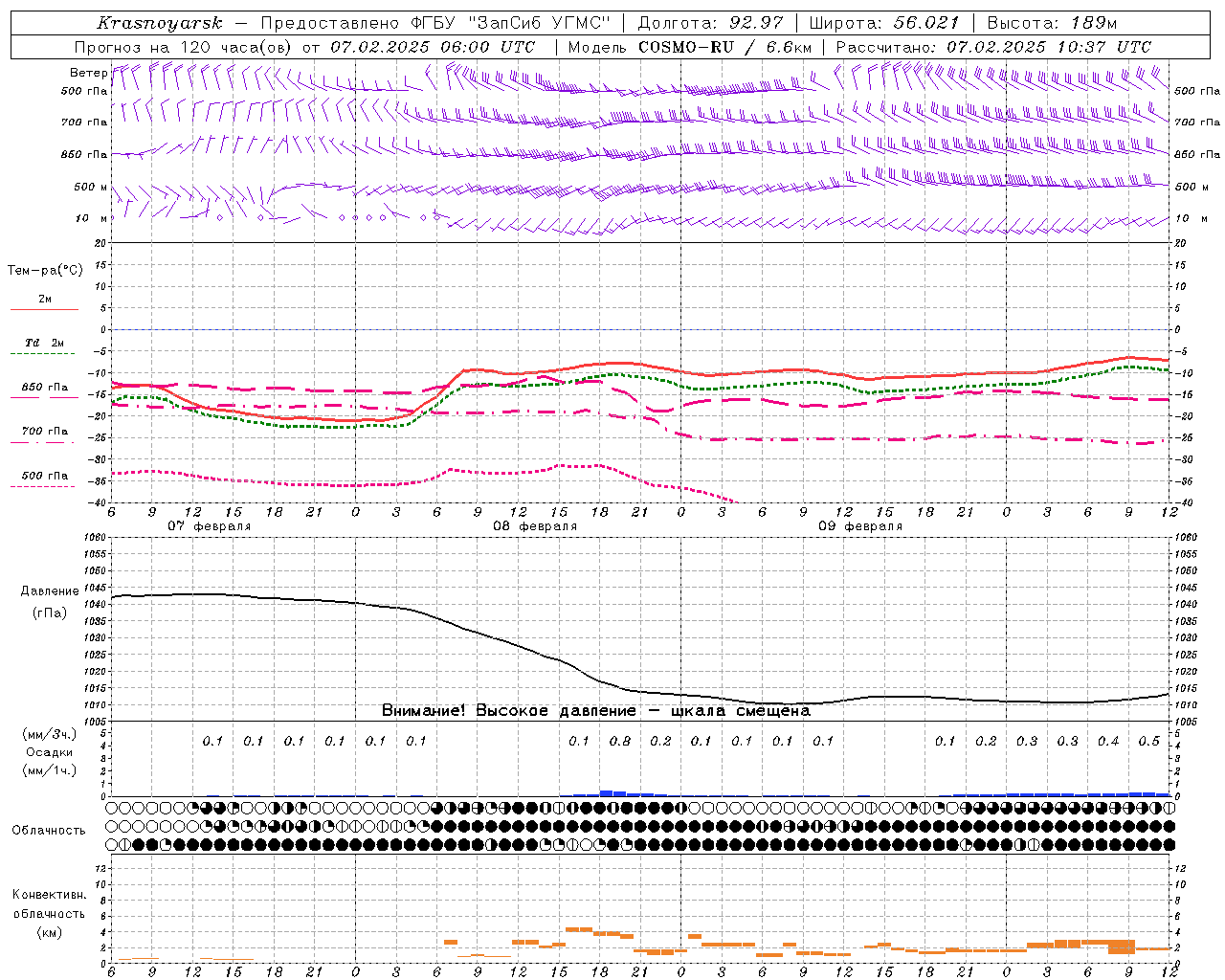
Task: Click the '(гПа)' pressure unit label
Action: coord(50,613)
